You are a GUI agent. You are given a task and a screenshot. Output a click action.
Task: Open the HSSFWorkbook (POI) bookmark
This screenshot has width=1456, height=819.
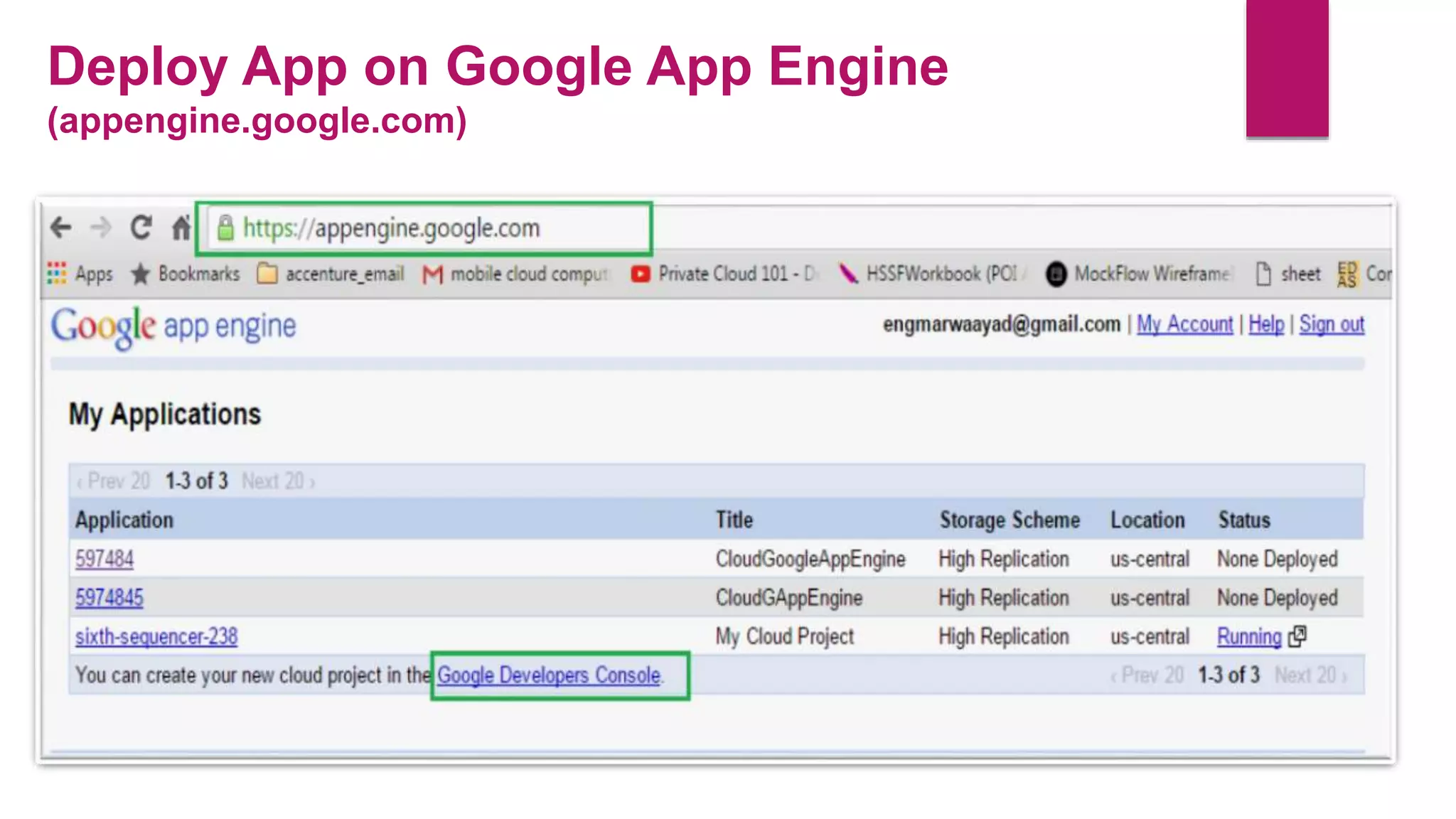coord(931,274)
